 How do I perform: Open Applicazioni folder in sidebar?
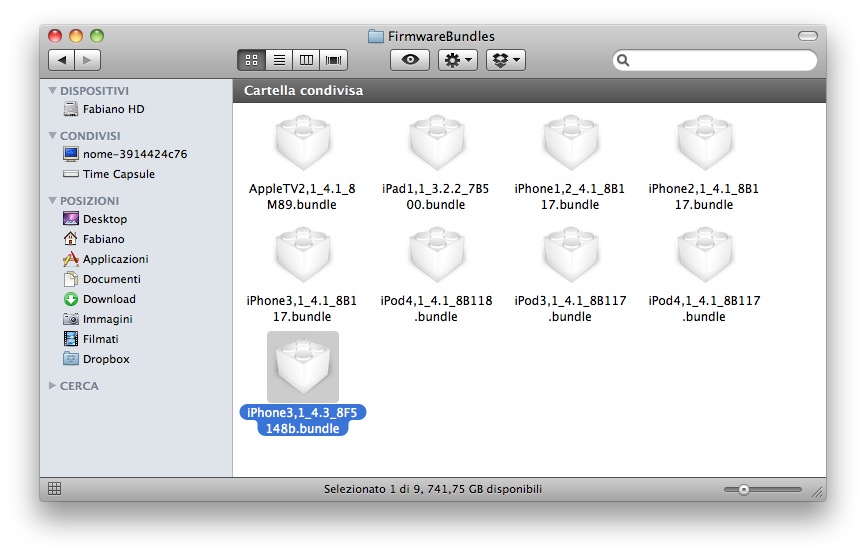[x=115, y=259]
